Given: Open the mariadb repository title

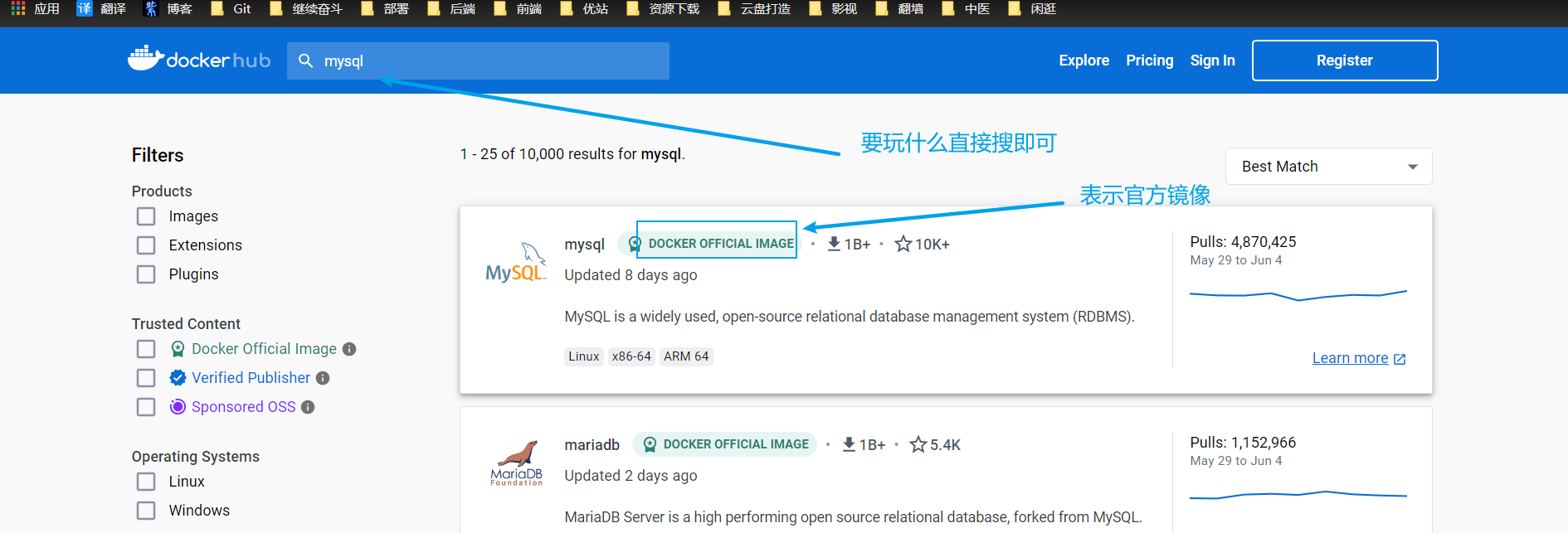Looking at the screenshot, I should click(592, 444).
